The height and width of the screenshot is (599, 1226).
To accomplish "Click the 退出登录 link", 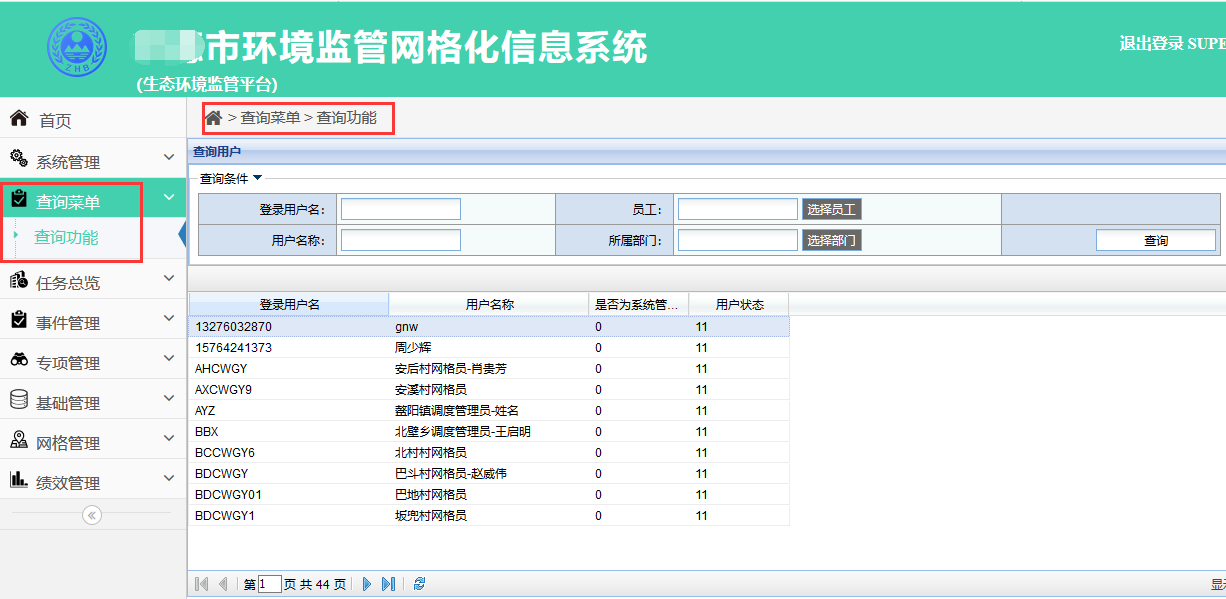I will click(x=1151, y=43).
